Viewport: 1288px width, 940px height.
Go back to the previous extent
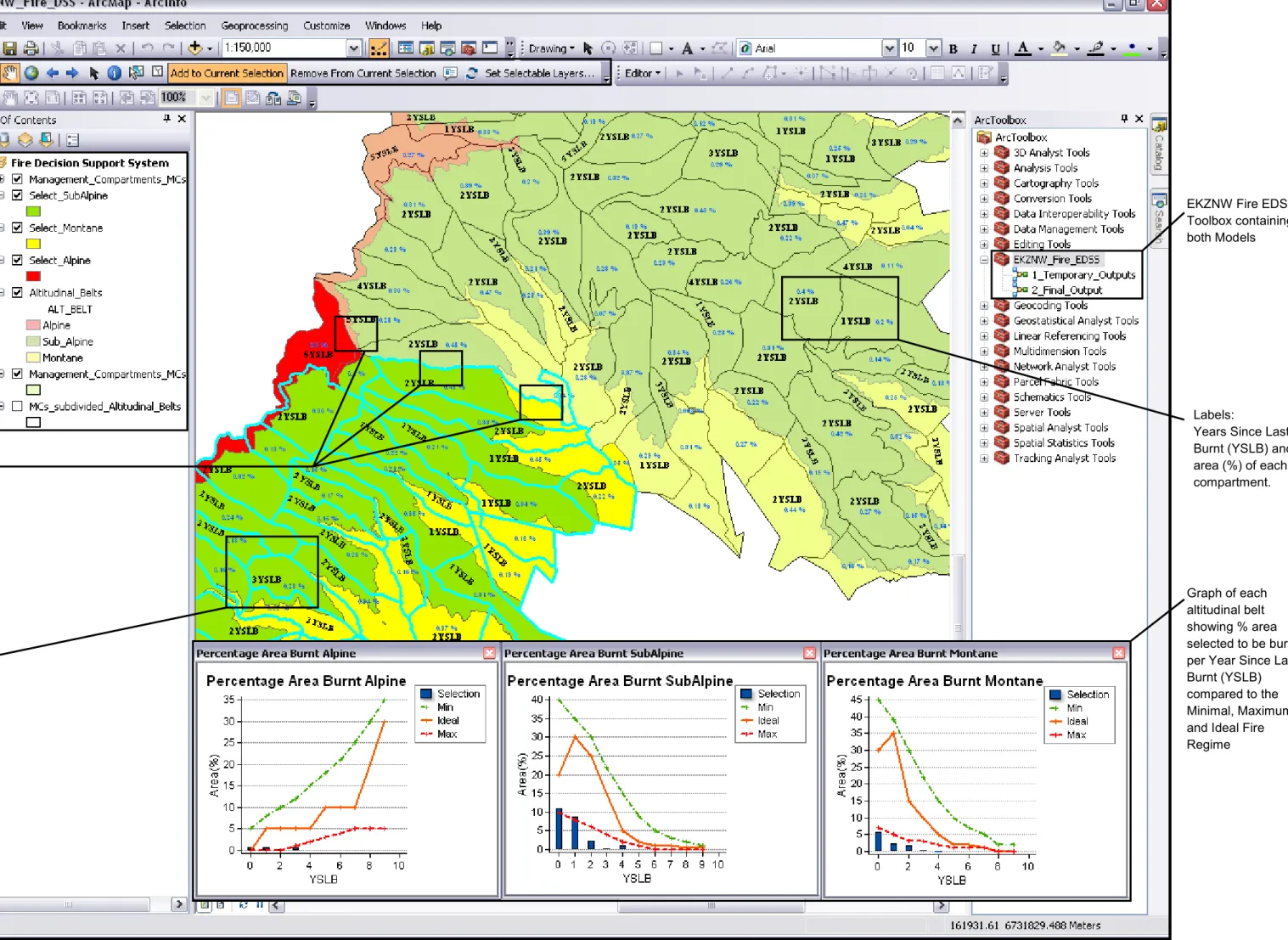pyautogui.click(x=52, y=73)
